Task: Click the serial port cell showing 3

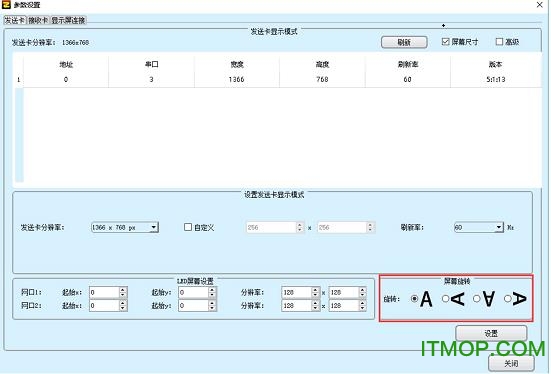Action: tap(151, 79)
